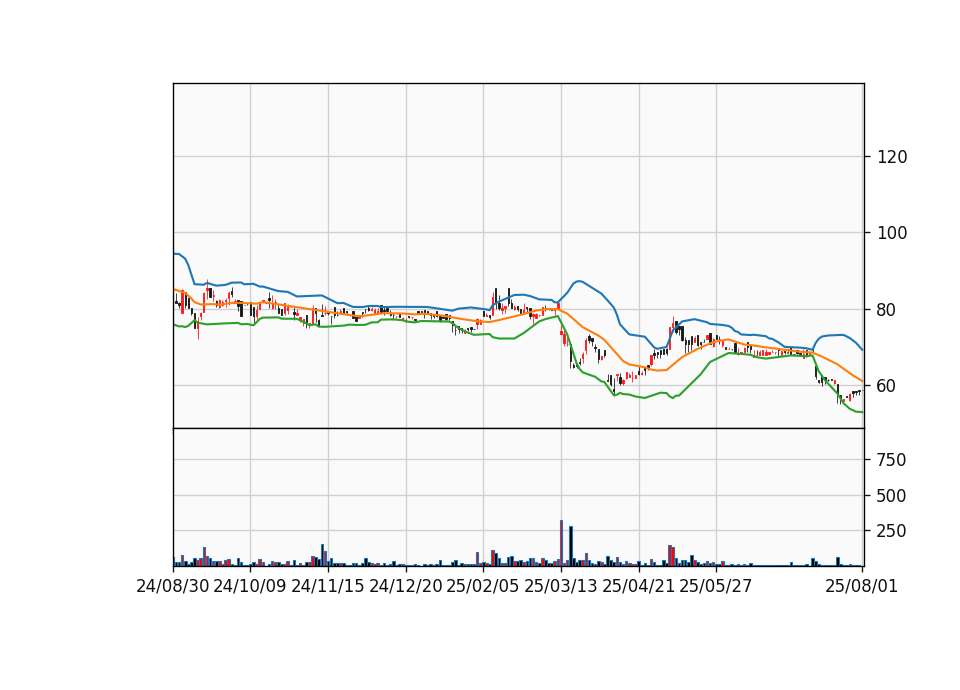The width and height of the screenshot is (960, 690).
Task: Click the 24/08/30 date label
Action: click(x=173, y=586)
